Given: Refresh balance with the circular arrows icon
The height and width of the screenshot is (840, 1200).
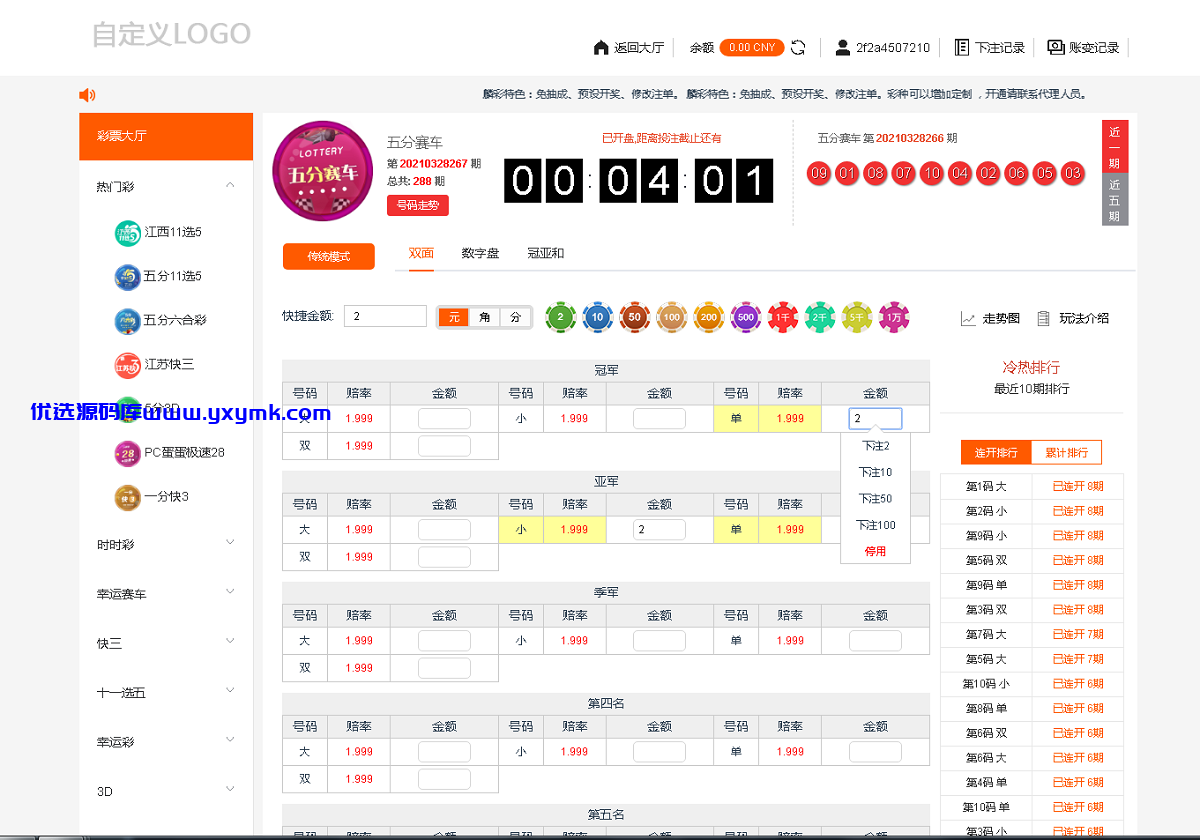Looking at the screenshot, I should pos(798,47).
